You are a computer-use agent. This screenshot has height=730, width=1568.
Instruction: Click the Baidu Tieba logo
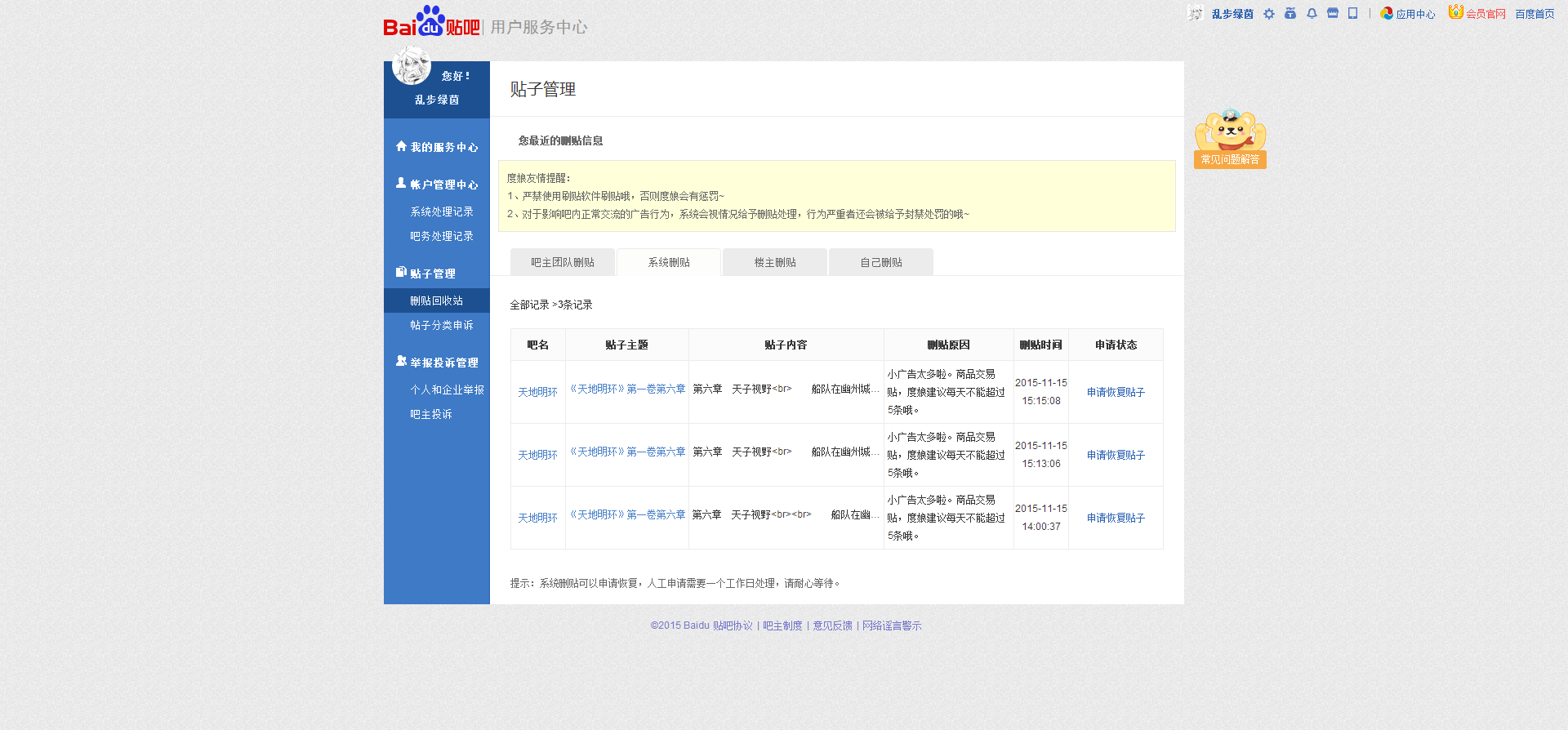(431, 23)
